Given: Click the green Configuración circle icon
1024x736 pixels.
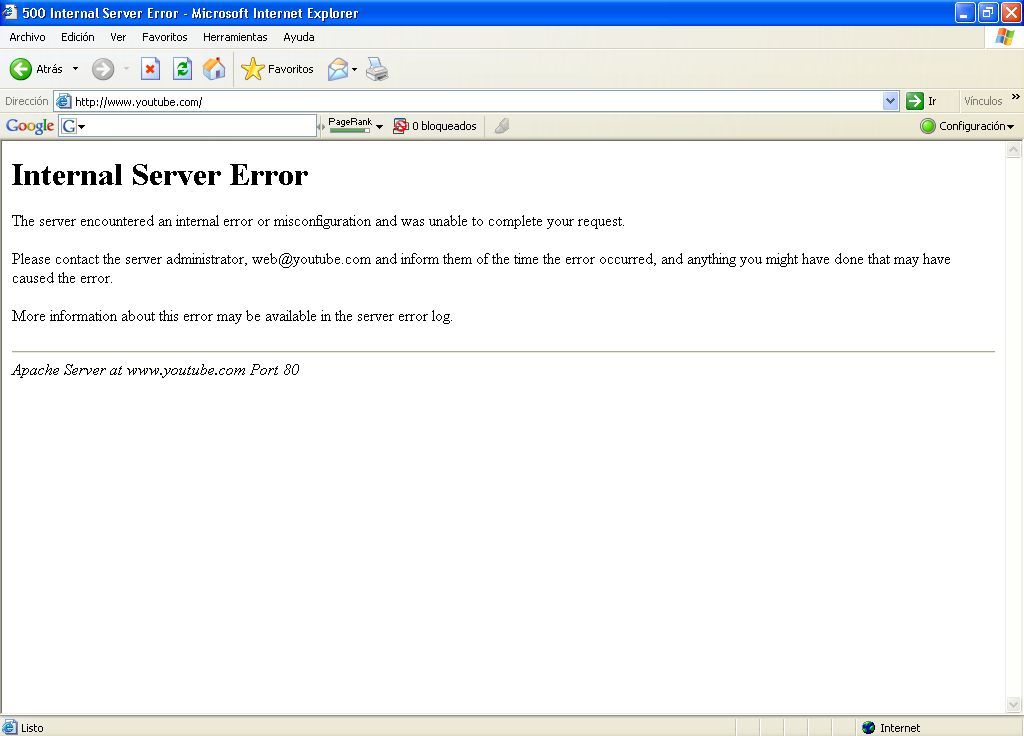Looking at the screenshot, I should (x=927, y=126).
